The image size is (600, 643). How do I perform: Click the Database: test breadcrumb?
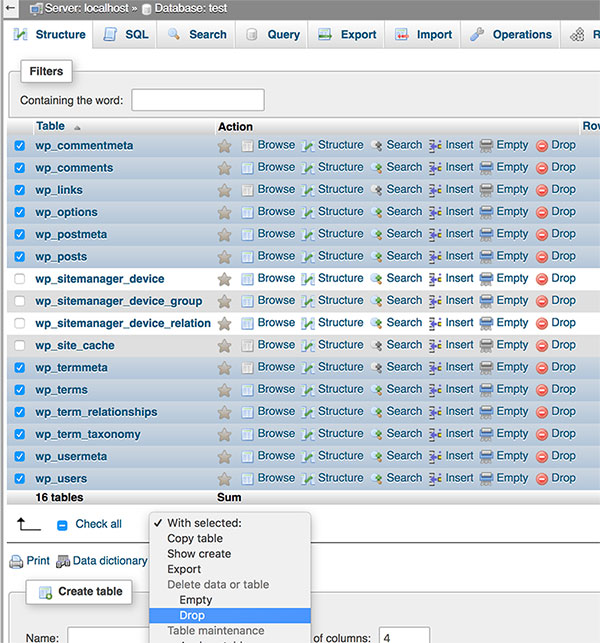(191, 8)
